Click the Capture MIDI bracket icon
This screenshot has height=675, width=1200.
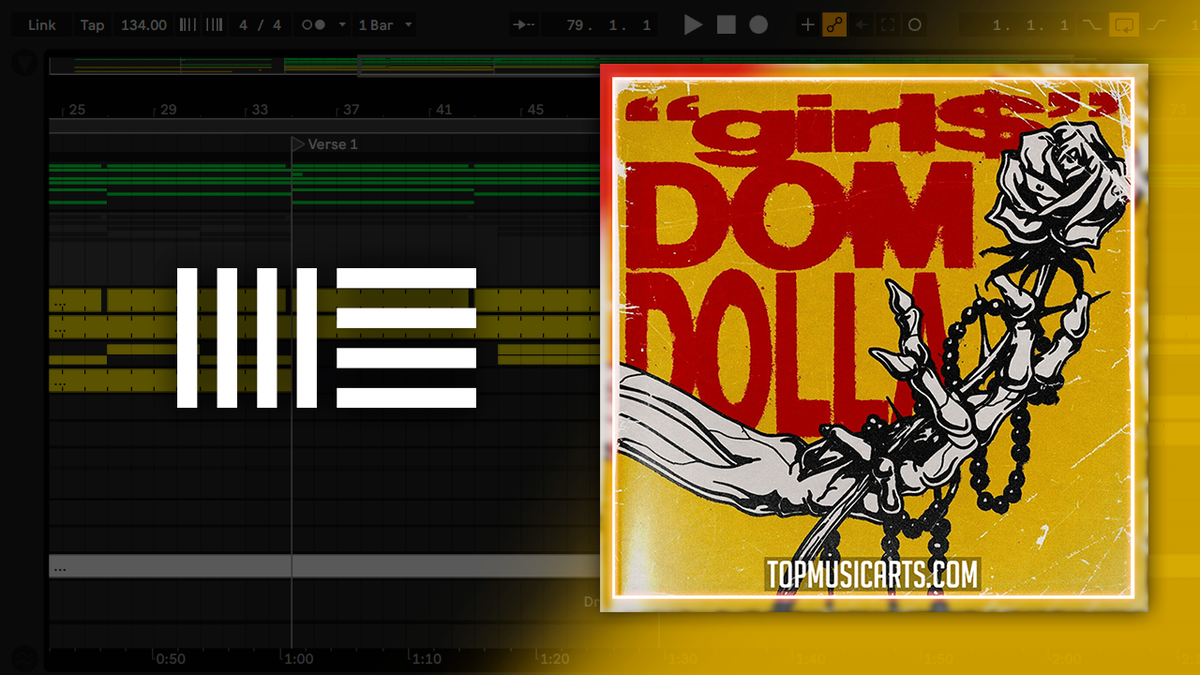tap(887, 25)
